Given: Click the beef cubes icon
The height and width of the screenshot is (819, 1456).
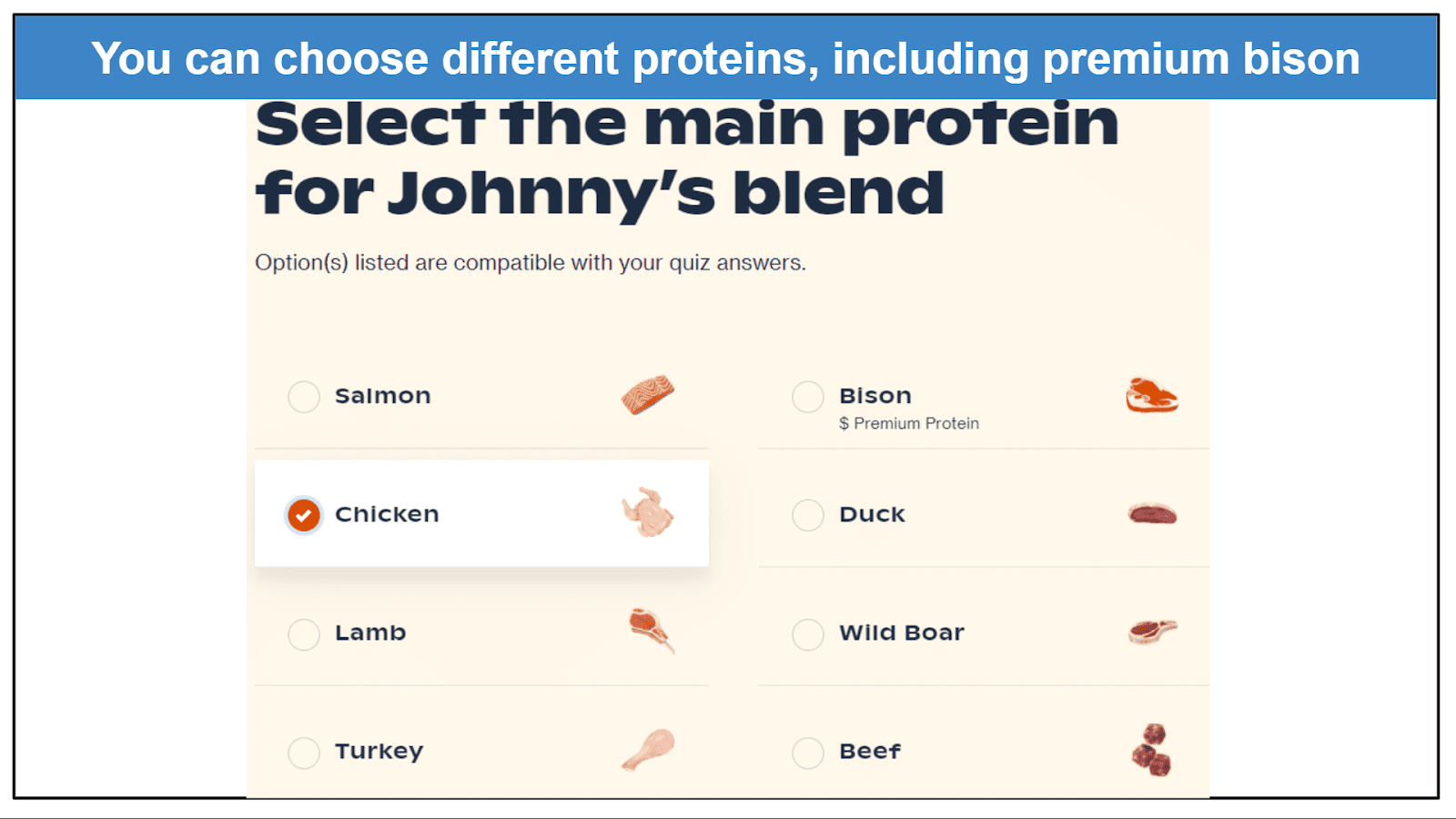Looking at the screenshot, I should tap(1152, 750).
